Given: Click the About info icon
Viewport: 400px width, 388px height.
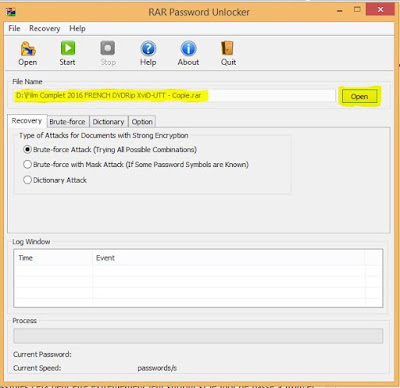Looking at the screenshot, I should click(x=188, y=53).
